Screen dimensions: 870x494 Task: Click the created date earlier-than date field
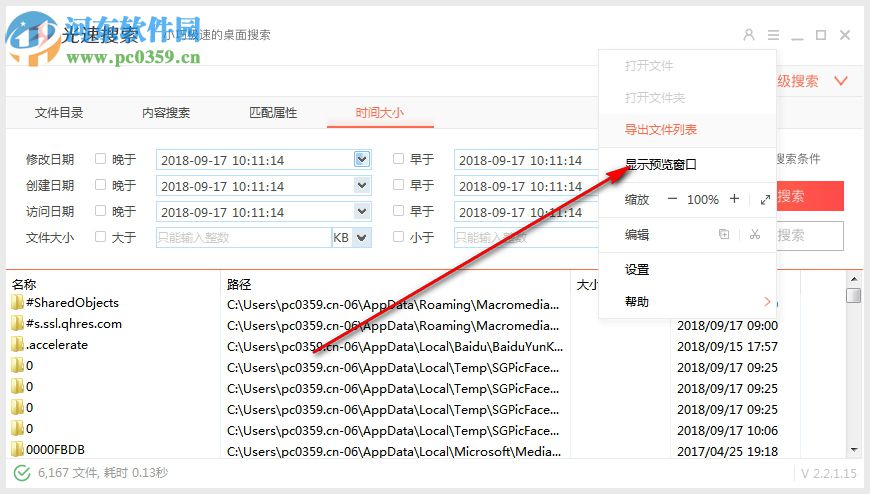pos(526,186)
